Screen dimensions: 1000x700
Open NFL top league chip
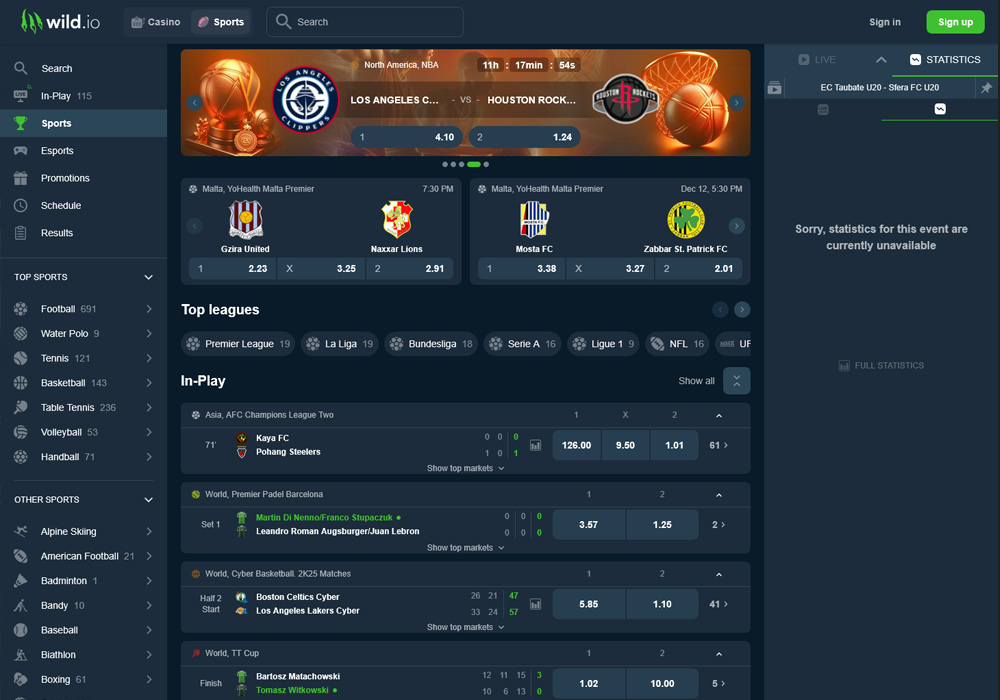point(677,344)
